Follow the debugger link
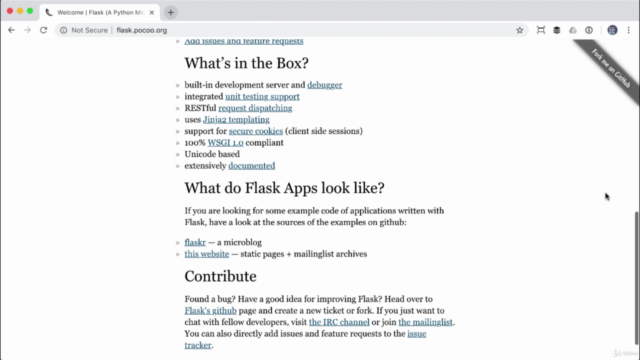This screenshot has height=360, width=640. click(x=324, y=85)
